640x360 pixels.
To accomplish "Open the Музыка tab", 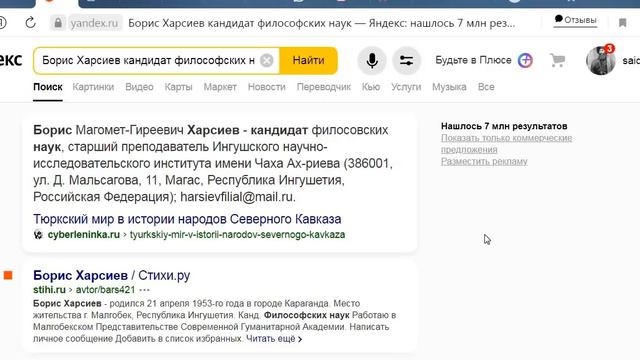I will coord(449,87).
